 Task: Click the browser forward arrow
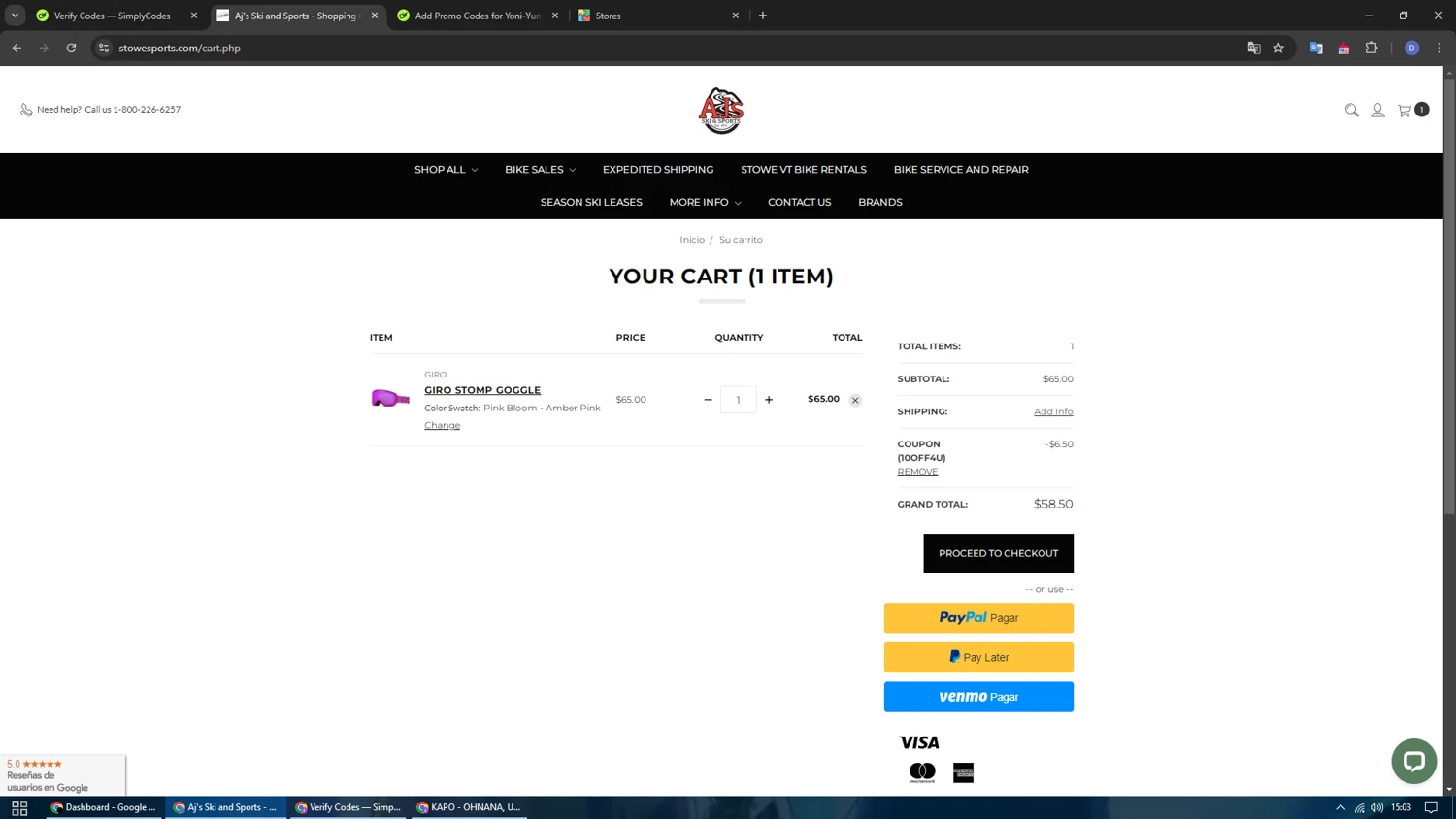44,48
